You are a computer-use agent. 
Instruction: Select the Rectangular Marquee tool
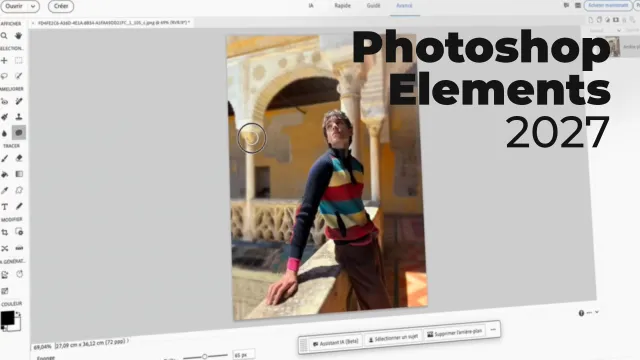tap(19, 61)
